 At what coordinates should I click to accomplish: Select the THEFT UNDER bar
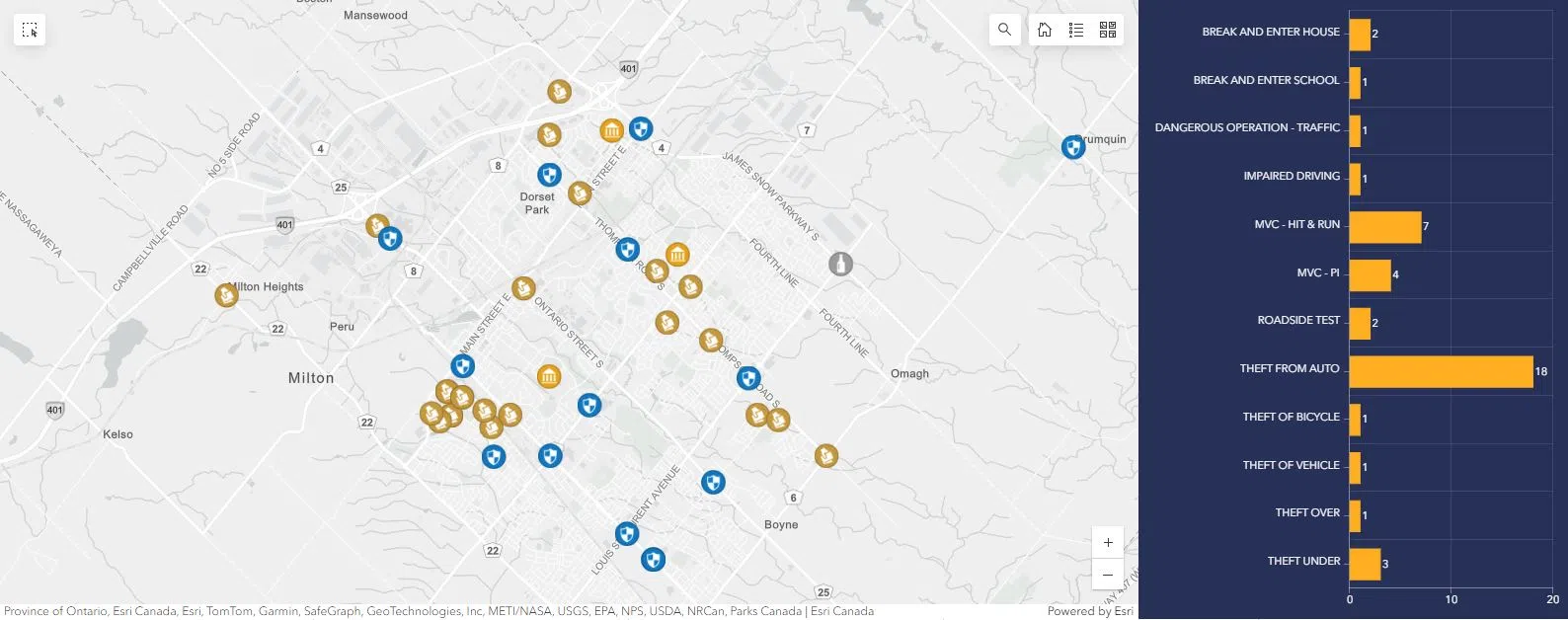point(1365,564)
